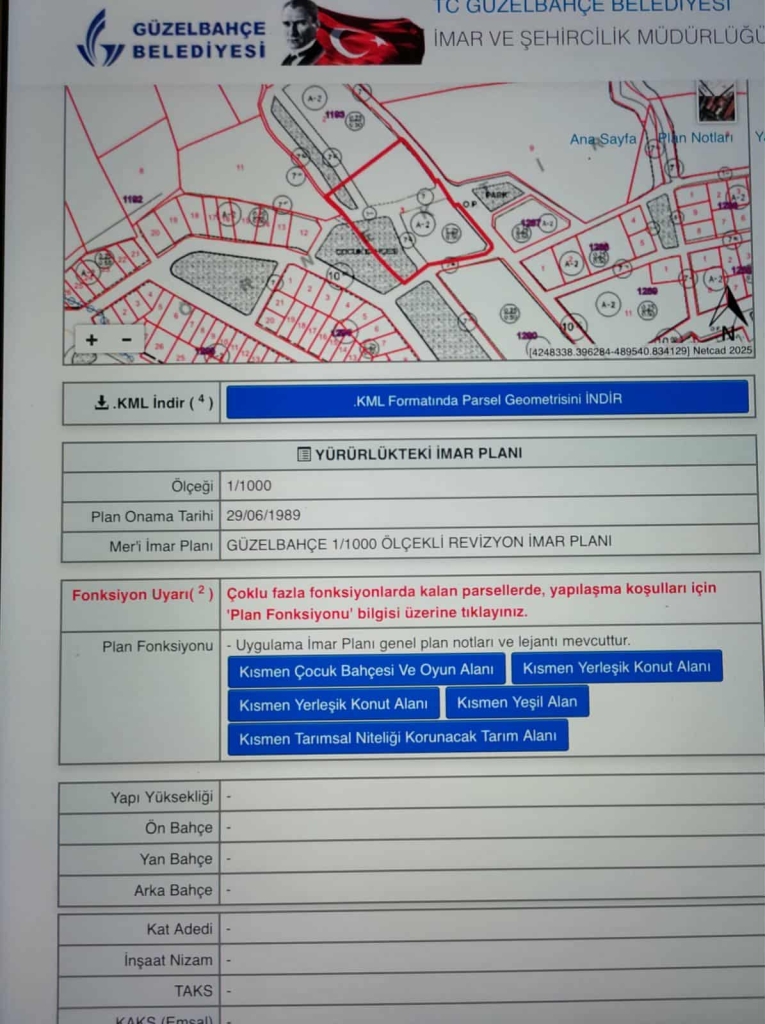The height and width of the screenshot is (1024, 765).
Task: Click the İmar ve Şehircilik Müdürlüğü header text
Action: pyautogui.click(x=598, y=38)
